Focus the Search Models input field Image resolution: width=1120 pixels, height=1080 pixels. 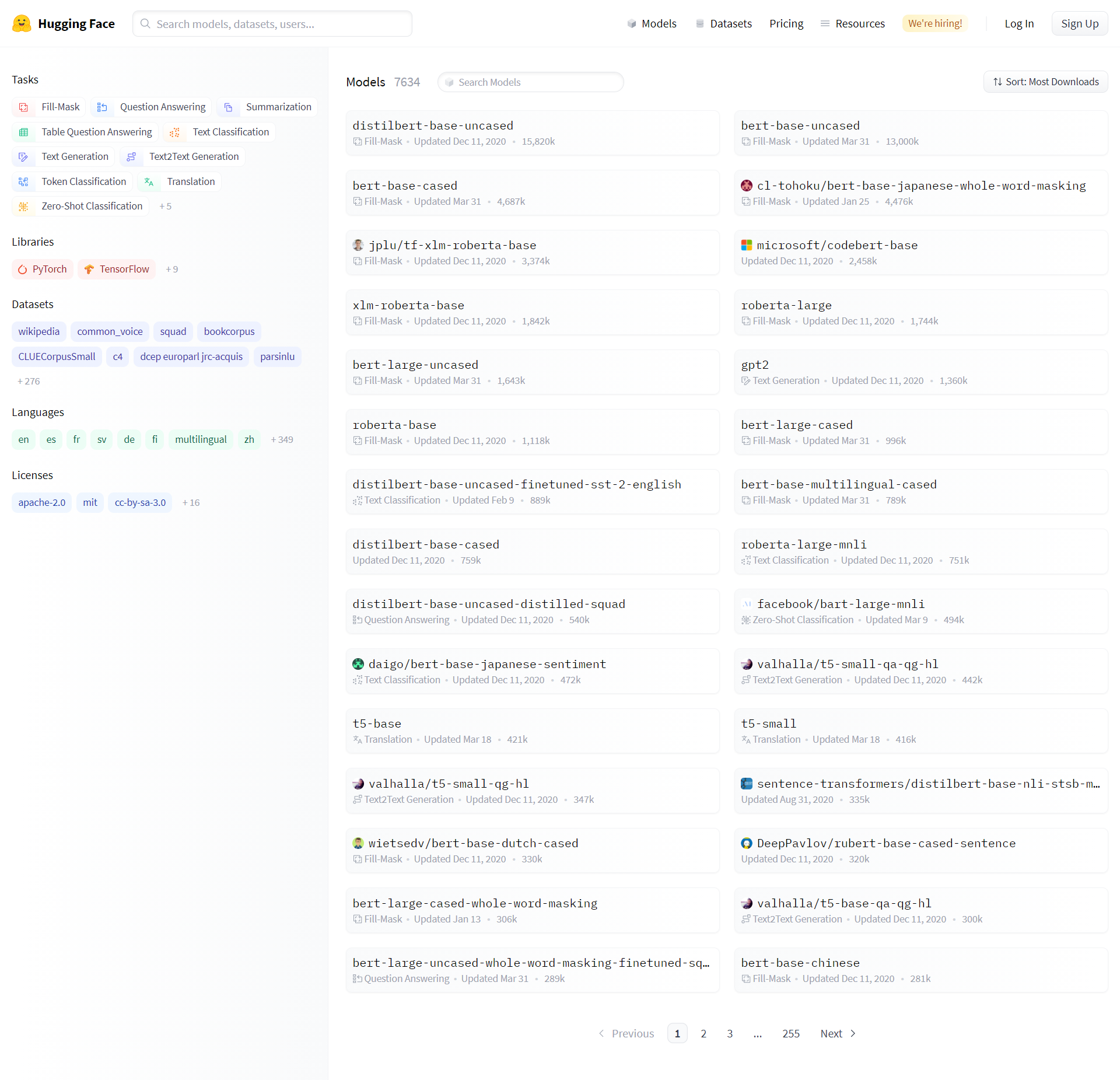coord(530,82)
